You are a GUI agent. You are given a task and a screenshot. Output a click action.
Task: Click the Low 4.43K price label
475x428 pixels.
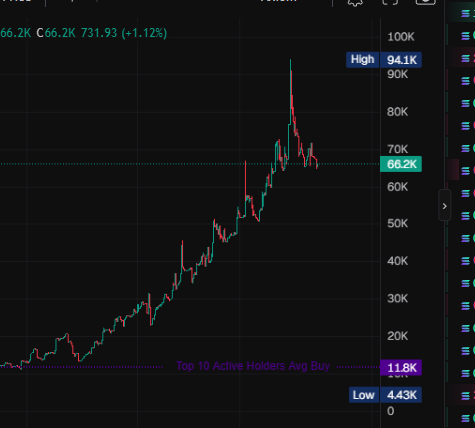[385, 395]
